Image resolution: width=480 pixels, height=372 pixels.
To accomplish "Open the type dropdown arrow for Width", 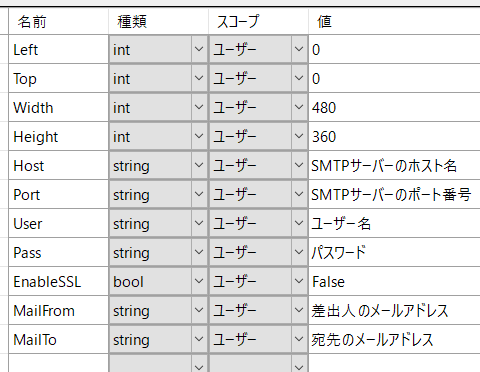I will (199, 107).
